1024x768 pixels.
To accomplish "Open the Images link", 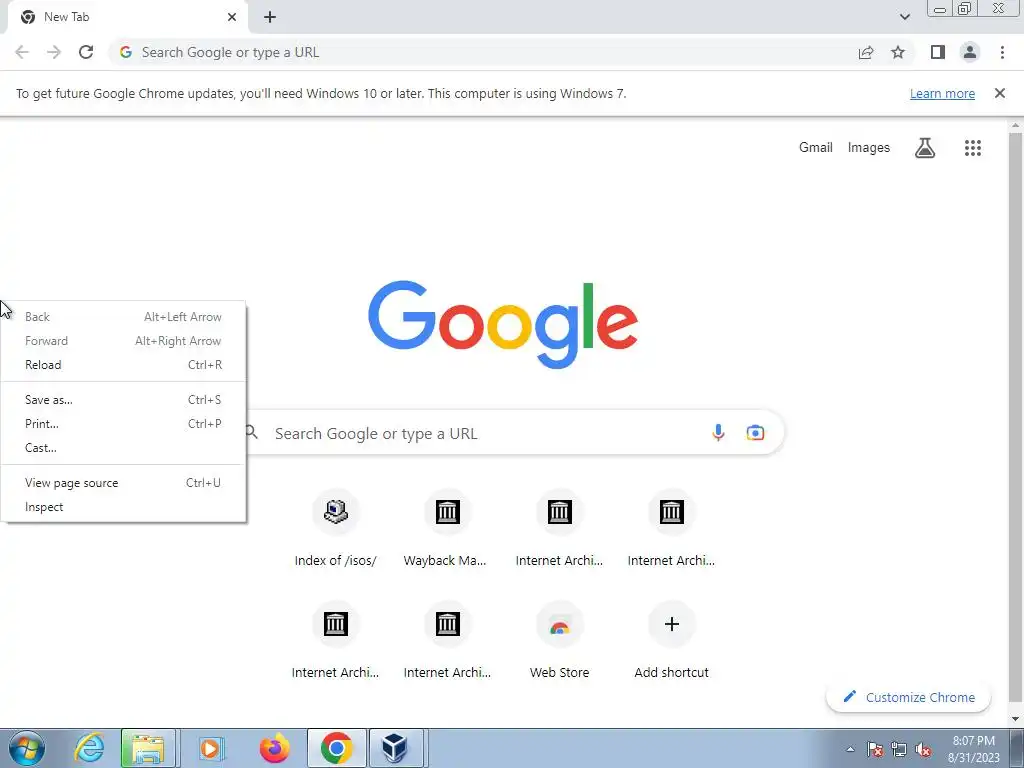I will (868, 148).
